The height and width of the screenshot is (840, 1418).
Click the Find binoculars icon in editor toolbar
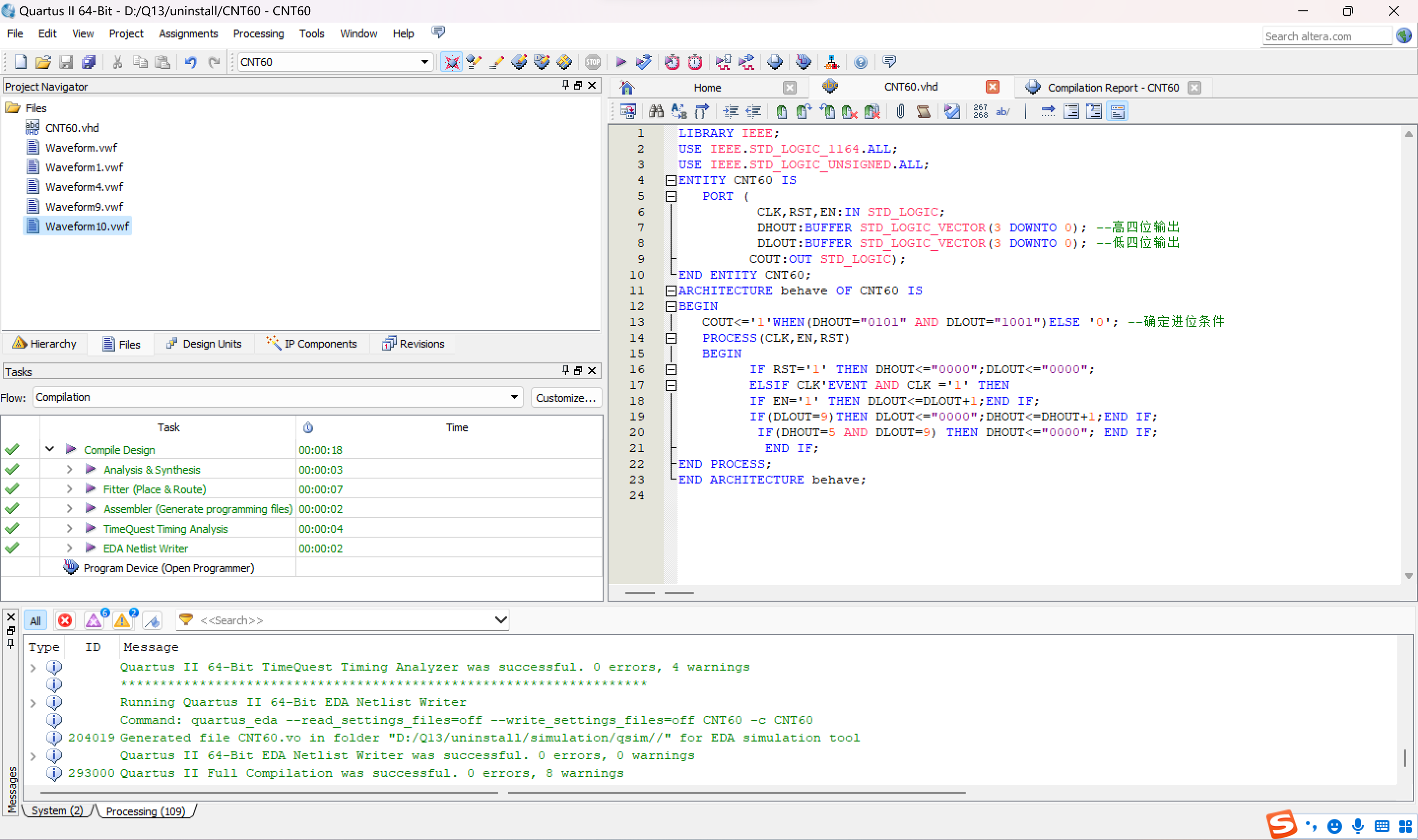coord(656,111)
